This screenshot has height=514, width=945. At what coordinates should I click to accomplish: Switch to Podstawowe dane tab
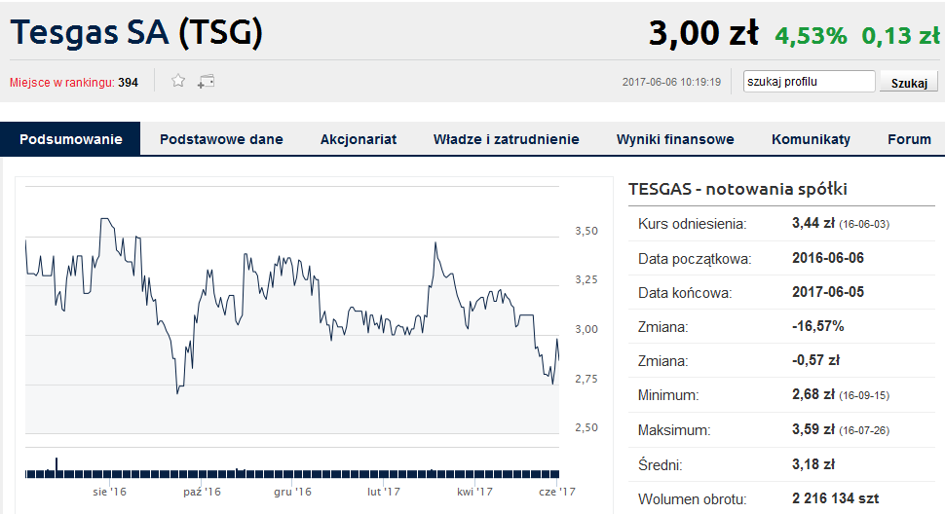(221, 139)
